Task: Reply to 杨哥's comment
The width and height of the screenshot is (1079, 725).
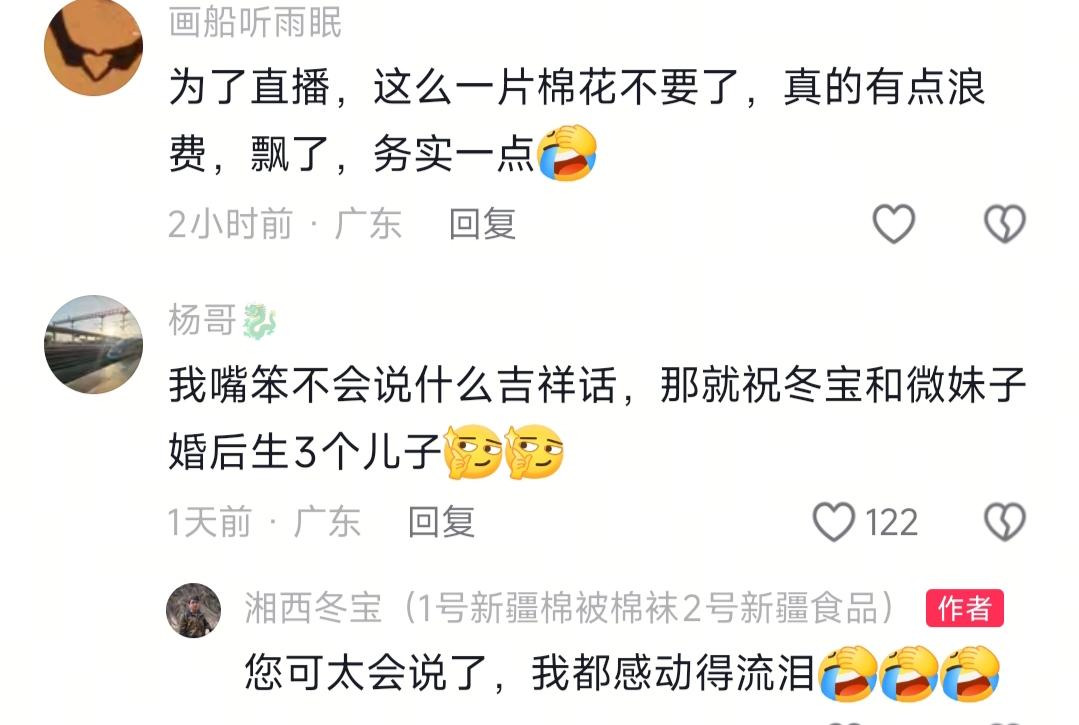Action: click(x=441, y=522)
